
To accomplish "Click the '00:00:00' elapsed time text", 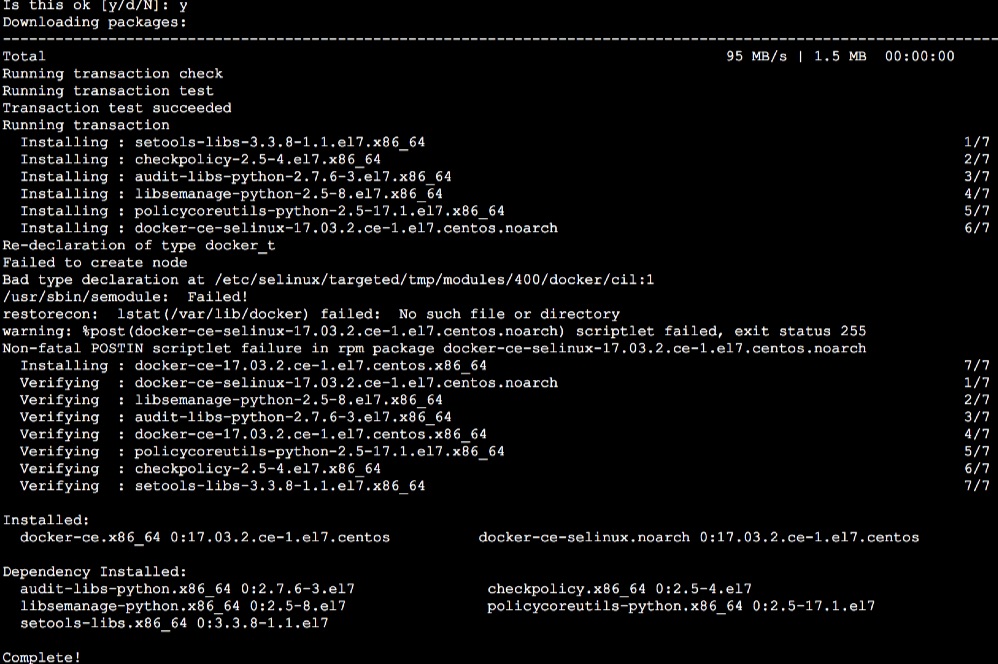I will [x=920, y=56].
